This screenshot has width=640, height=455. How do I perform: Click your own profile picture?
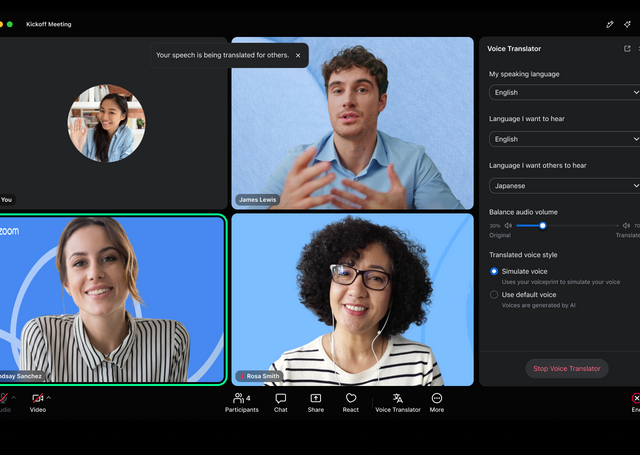click(107, 123)
